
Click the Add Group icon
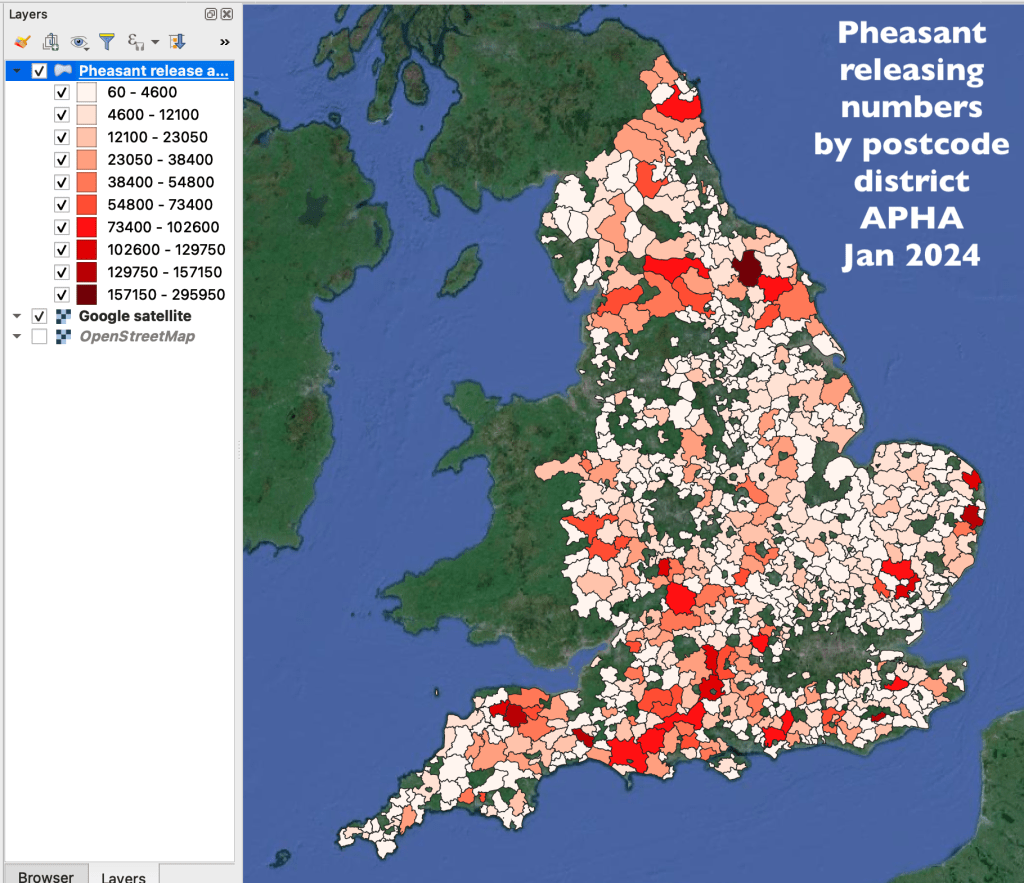(51, 42)
